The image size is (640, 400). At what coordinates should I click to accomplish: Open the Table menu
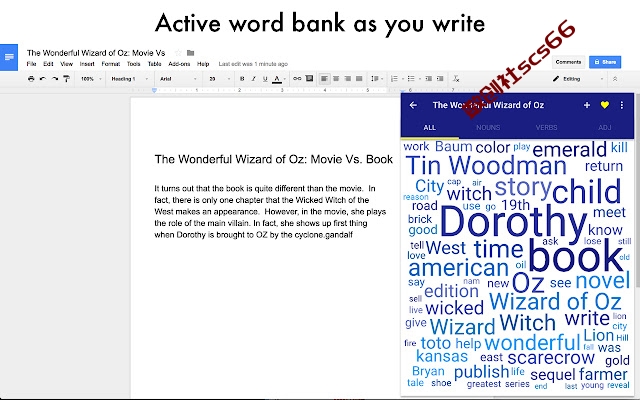click(155, 64)
